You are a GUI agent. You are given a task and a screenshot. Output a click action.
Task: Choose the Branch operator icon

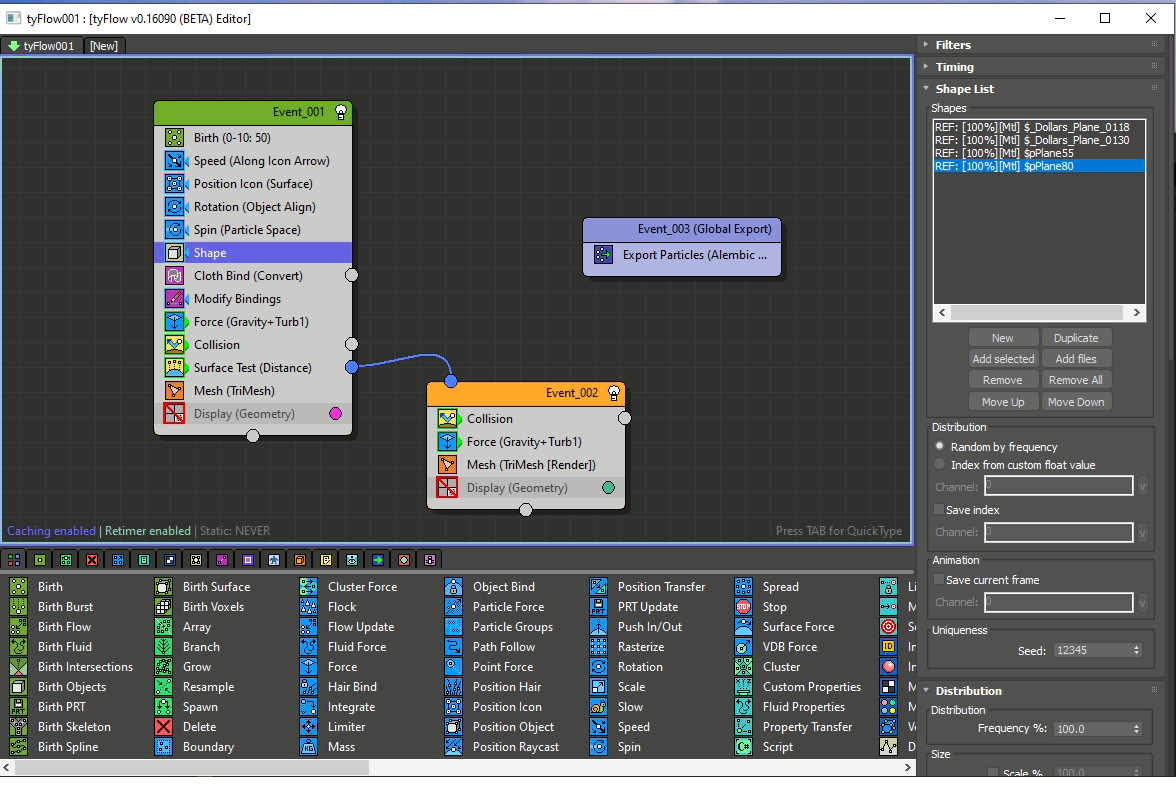tap(164, 646)
